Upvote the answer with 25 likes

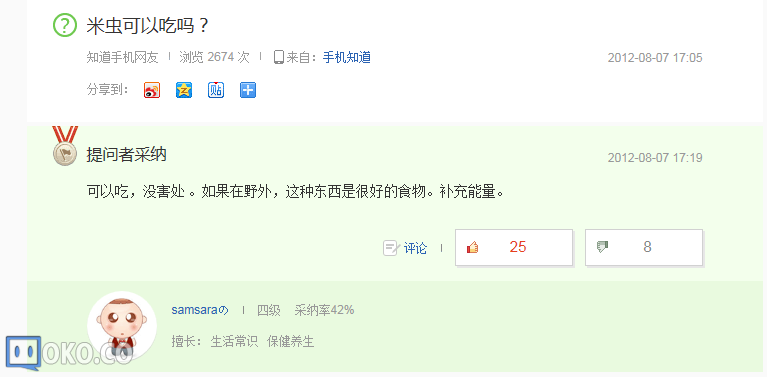[514, 248]
